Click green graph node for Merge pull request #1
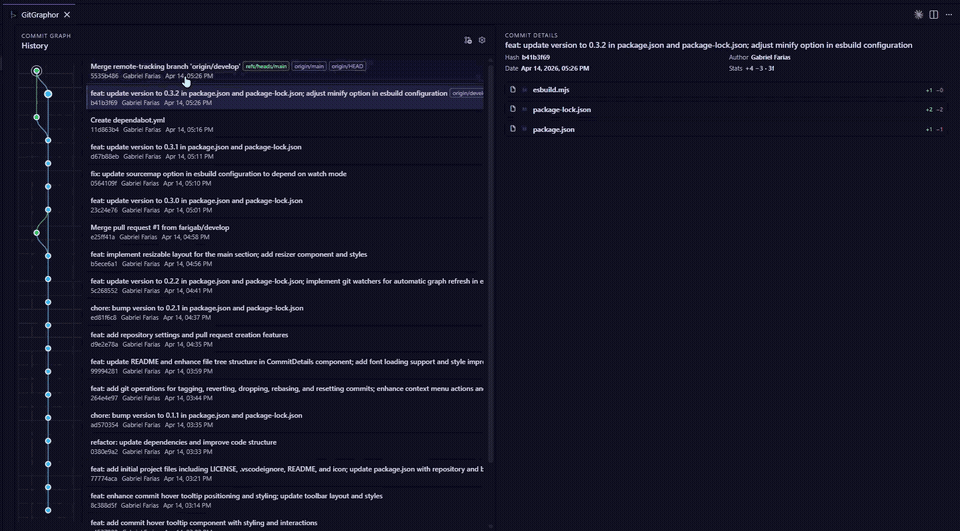 pos(37,233)
